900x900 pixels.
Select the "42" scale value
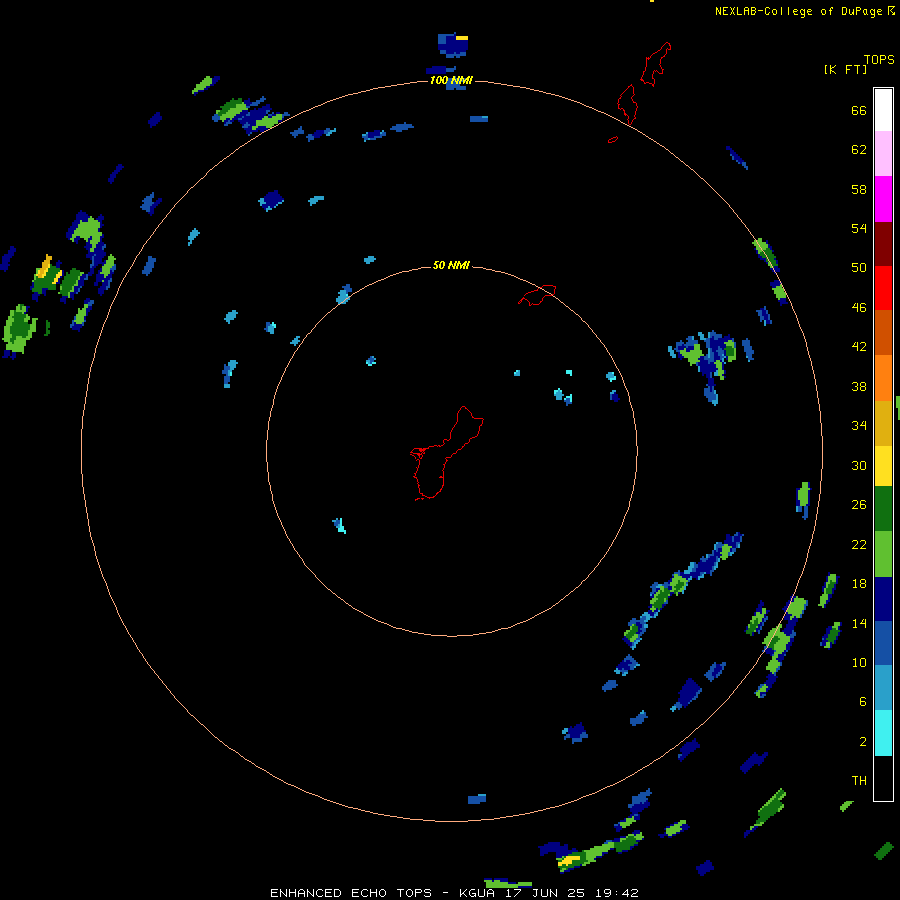tap(859, 347)
